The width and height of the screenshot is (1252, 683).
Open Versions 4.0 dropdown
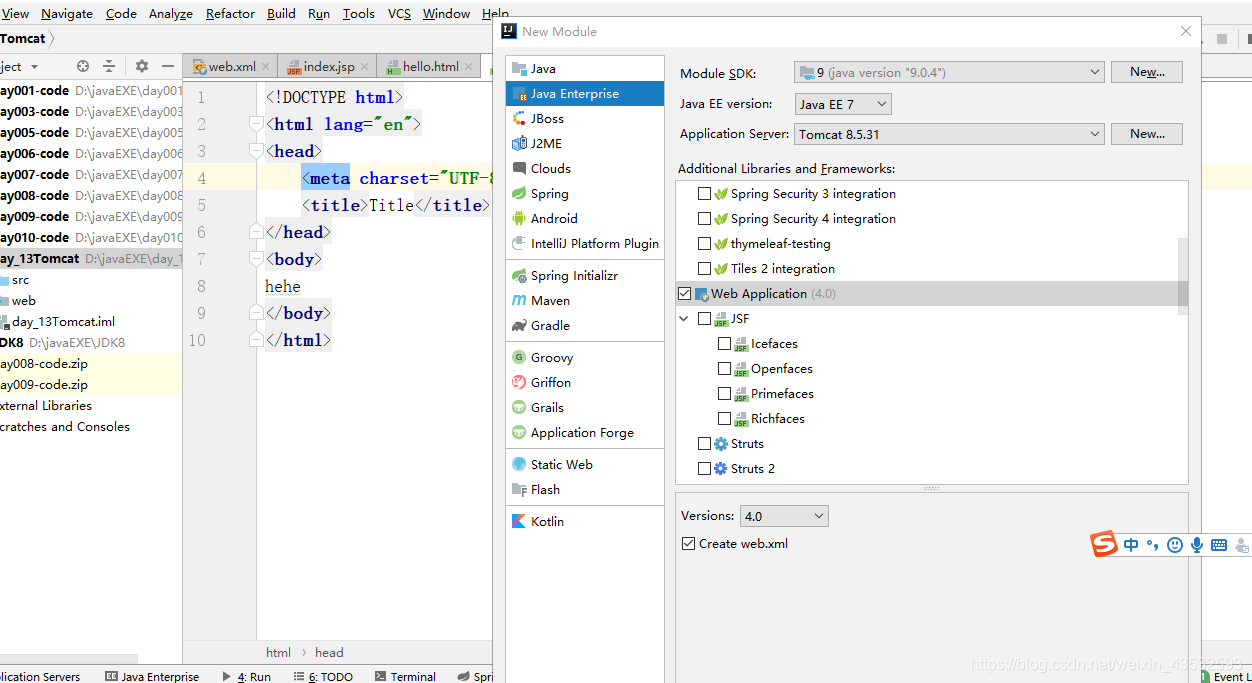[784, 516]
